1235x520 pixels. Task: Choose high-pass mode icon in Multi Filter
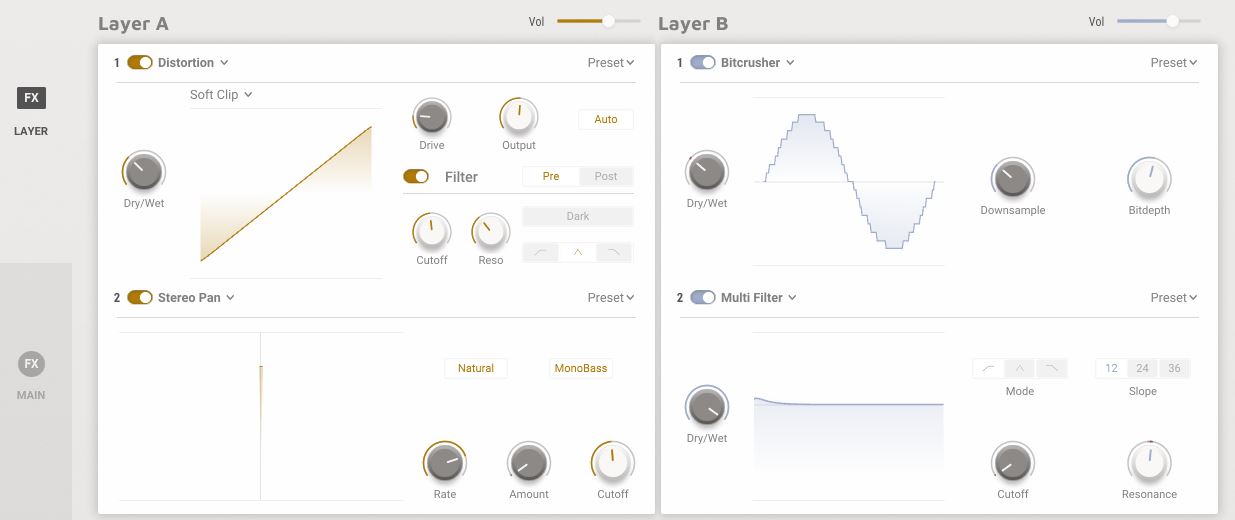click(1051, 368)
